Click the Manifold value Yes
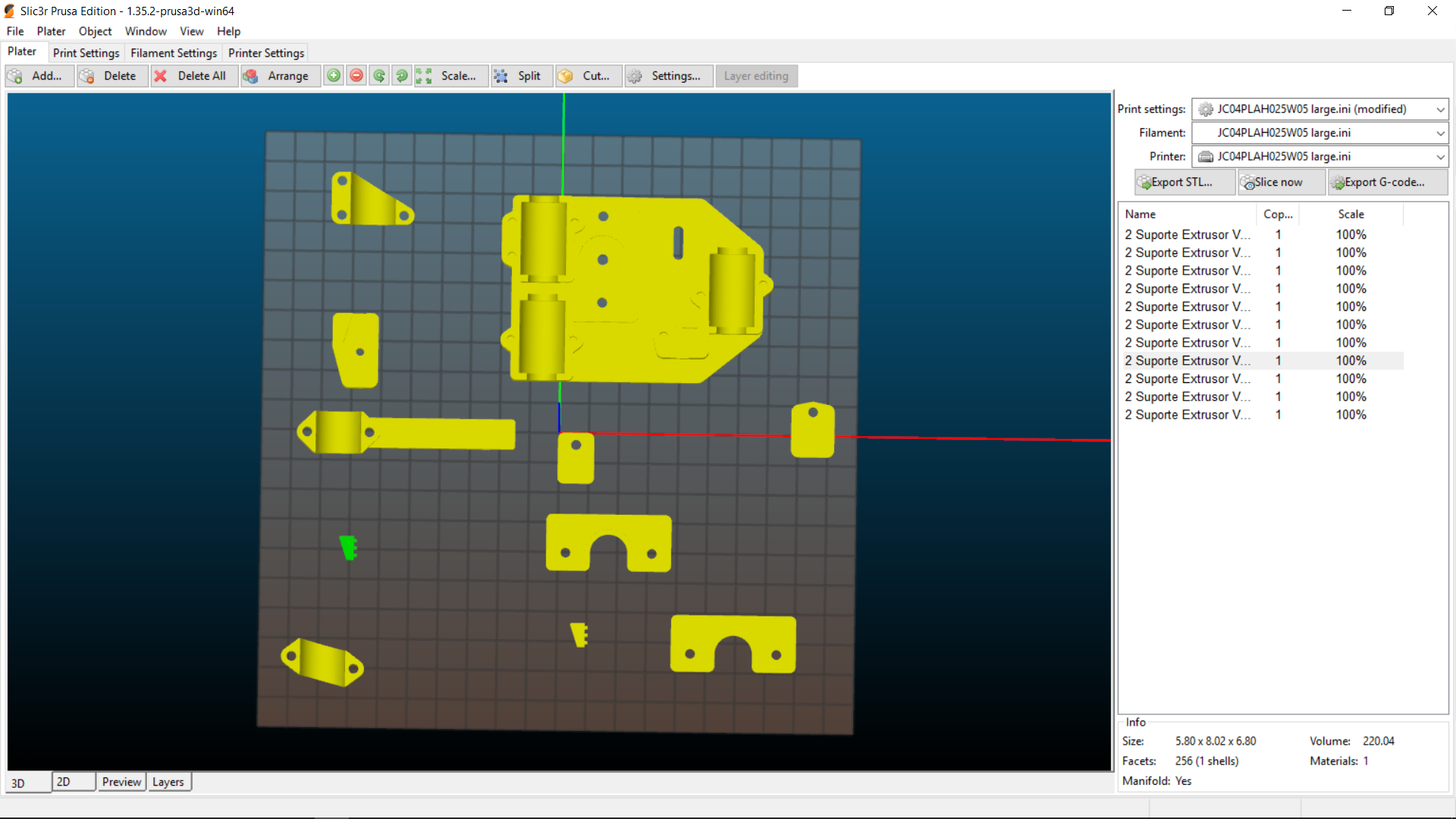The width and height of the screenshot is (1456, 819). 1184,780
